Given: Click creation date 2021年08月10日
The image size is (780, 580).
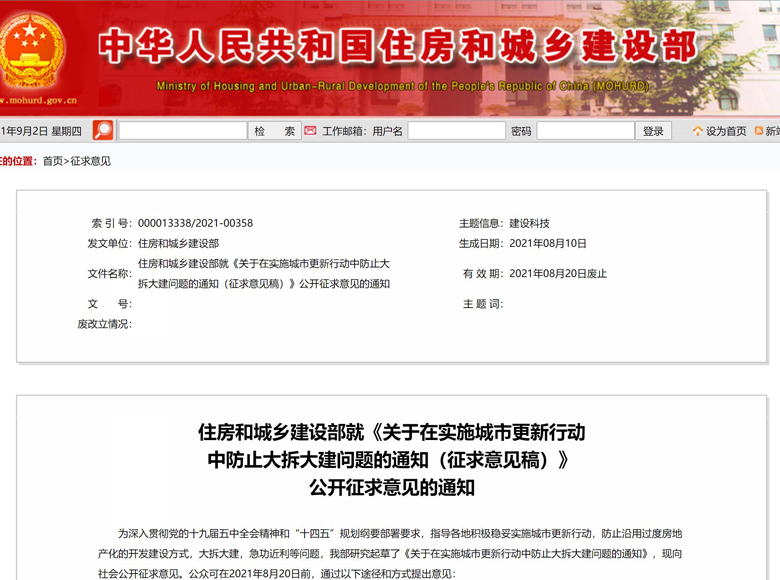Looking at the screenshot, I should pos(548,243).
